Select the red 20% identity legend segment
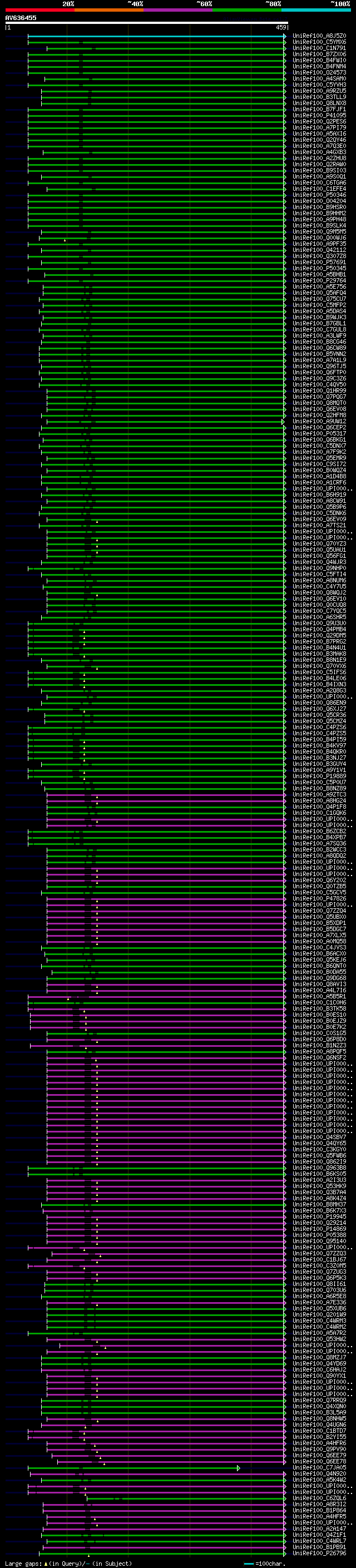356x1568 pixels. pos(39,10)
